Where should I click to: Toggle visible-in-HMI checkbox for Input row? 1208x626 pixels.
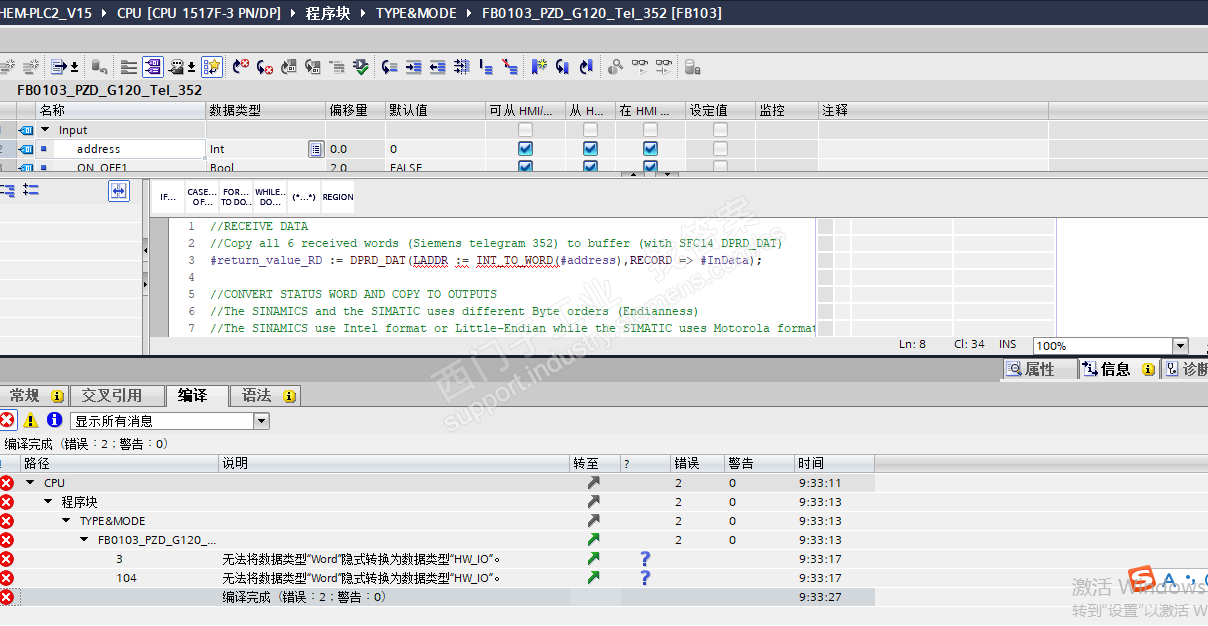650,130
